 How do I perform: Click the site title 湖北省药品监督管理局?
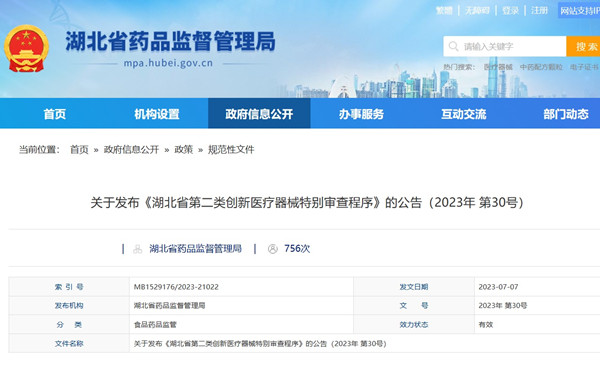pos(170,41)
